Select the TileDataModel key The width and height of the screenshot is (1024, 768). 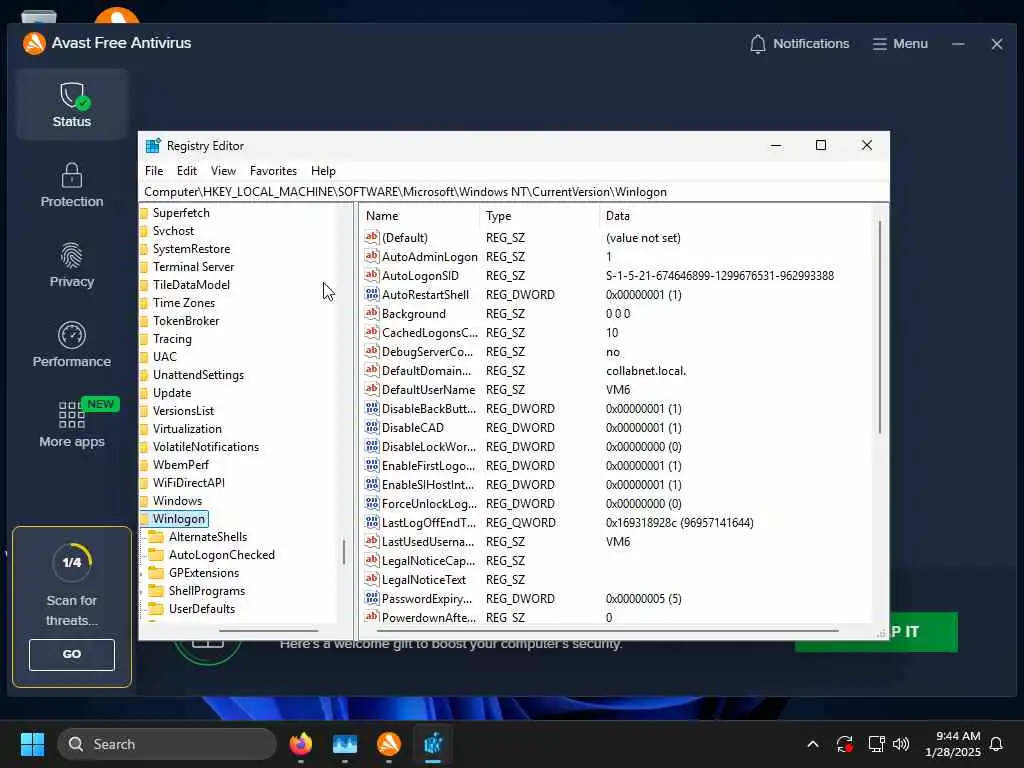click(x=191, y=285)
